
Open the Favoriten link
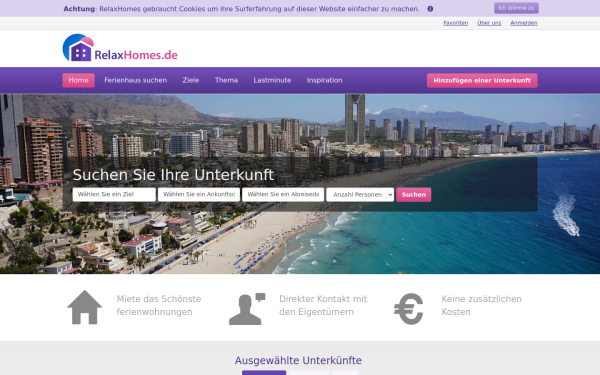455,23
